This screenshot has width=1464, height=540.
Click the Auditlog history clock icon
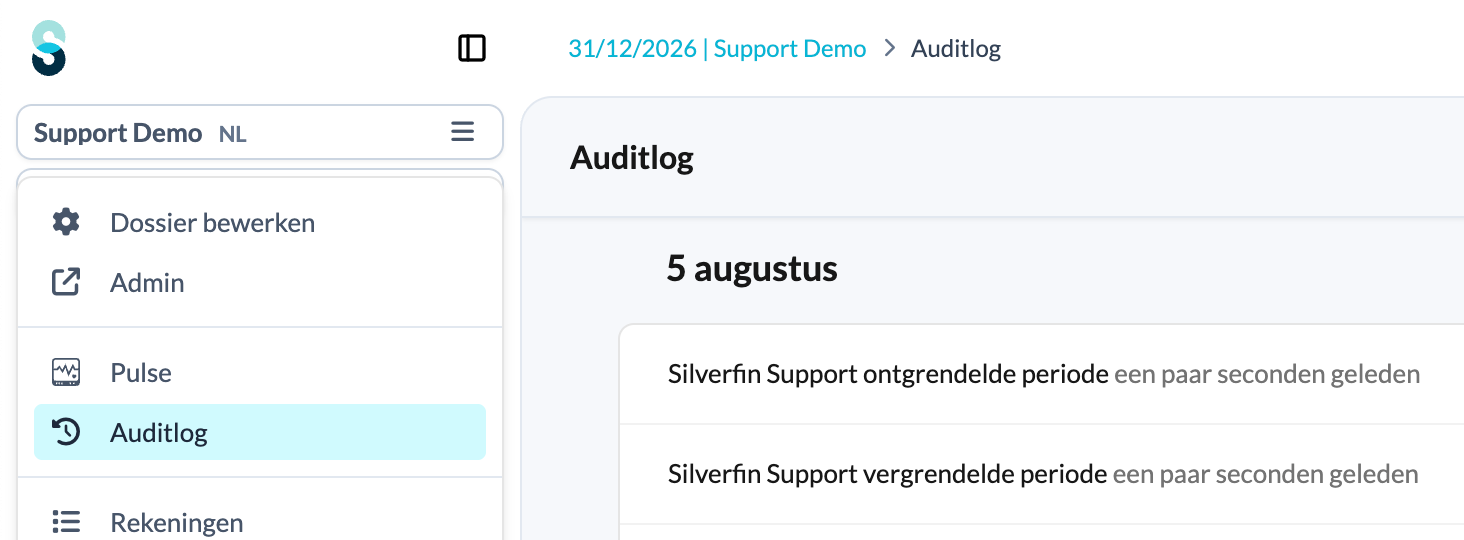coord(66,433)
